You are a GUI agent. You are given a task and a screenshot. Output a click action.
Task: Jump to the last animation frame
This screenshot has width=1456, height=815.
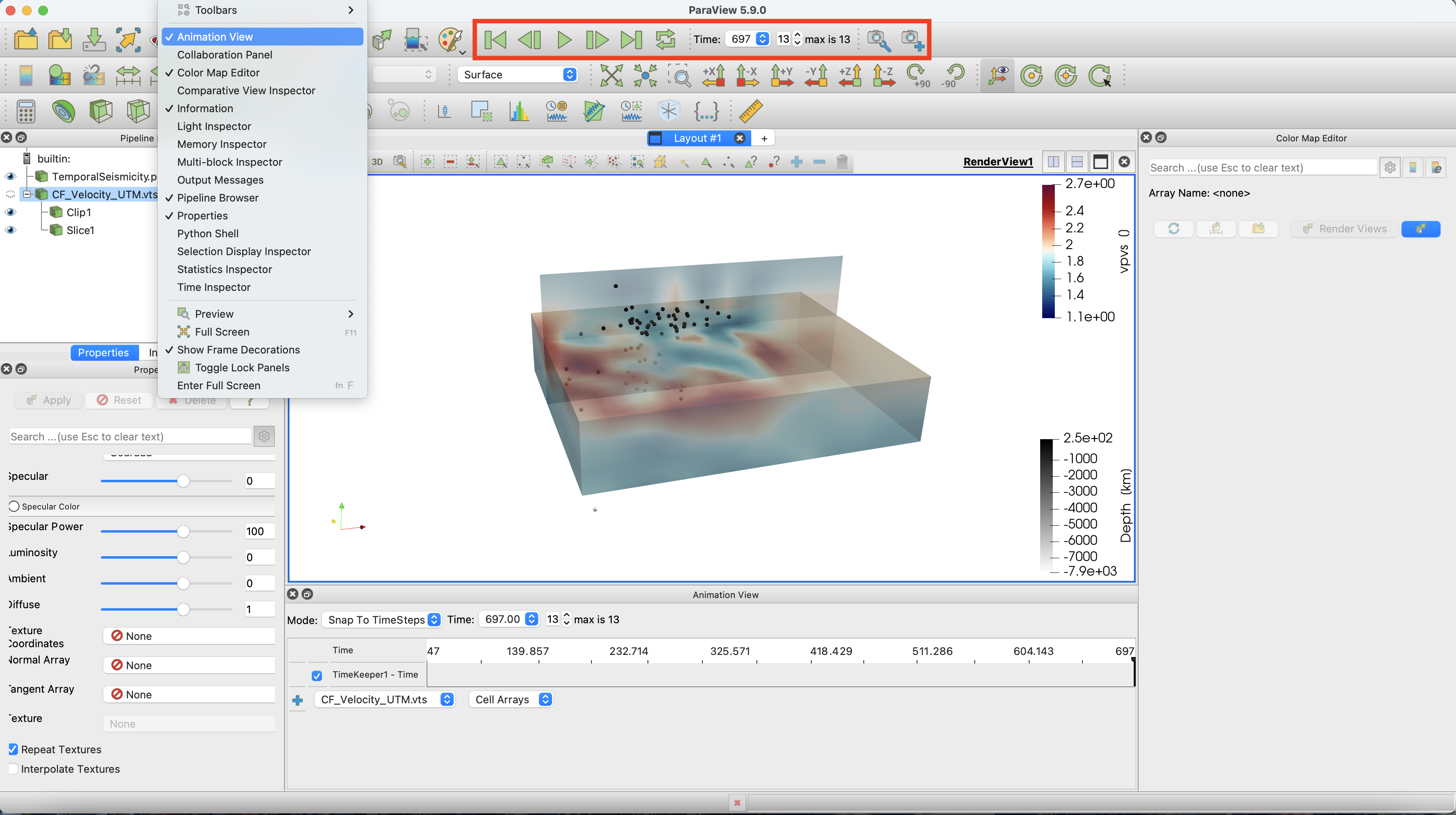click(631, 39)
